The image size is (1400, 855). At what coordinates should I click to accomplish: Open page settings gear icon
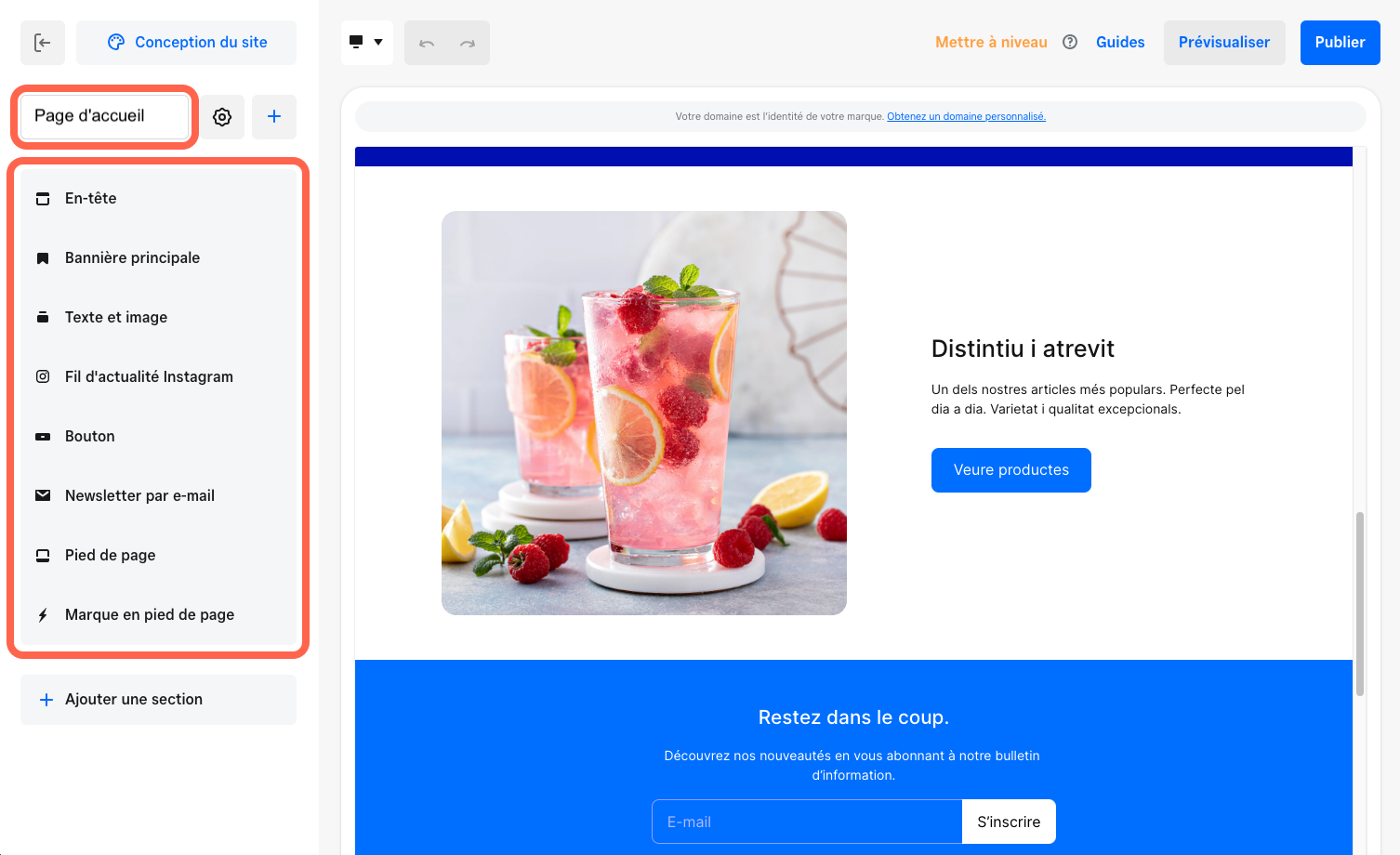coord(222,117)
